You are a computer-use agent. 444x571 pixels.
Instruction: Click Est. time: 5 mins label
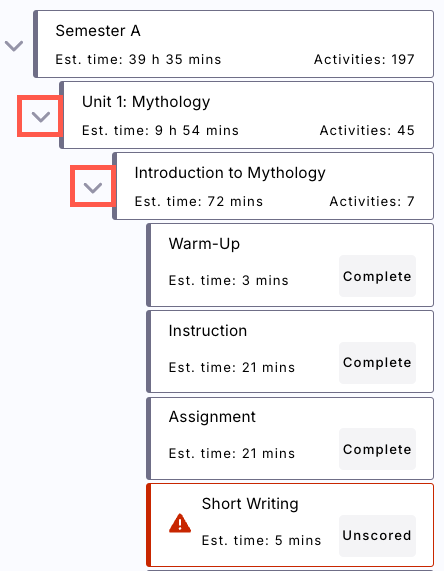pyautogui.click(x=262, y=540)
